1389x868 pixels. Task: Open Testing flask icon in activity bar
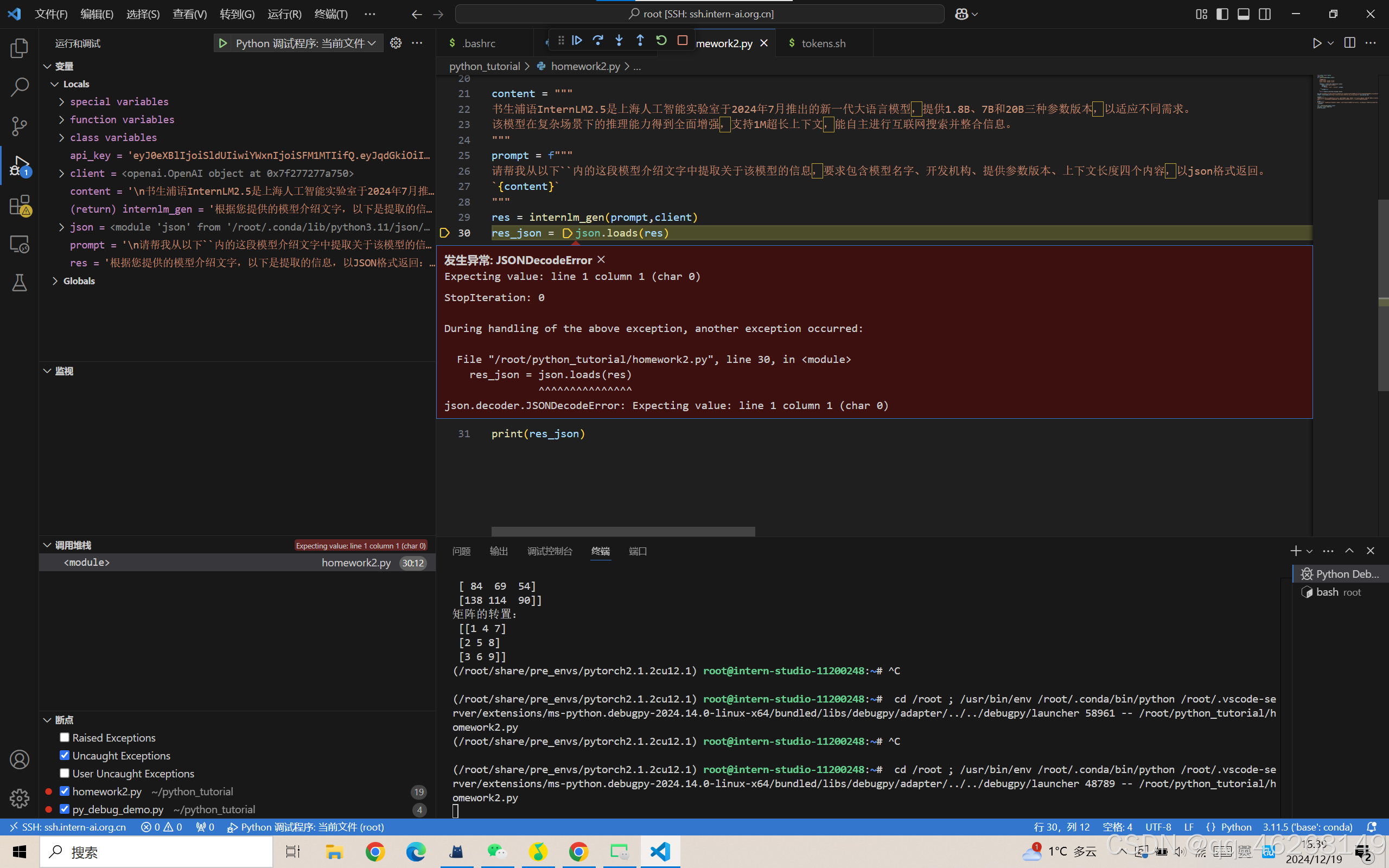point(19,283)
